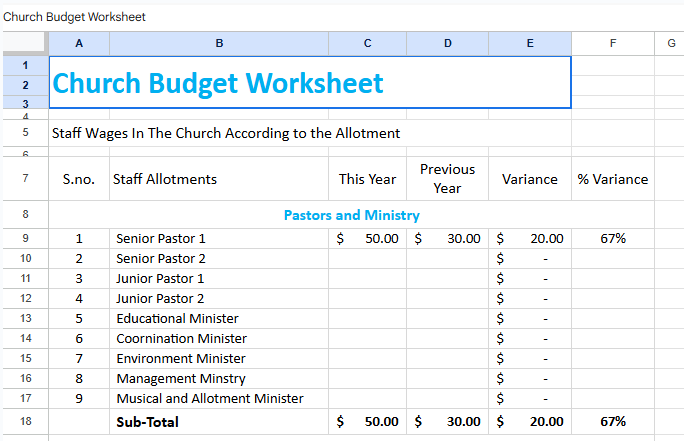This screenshot has height=441, width=684.
Task: Click the Previous Year header cell
Action: click(x=448, y=179)
